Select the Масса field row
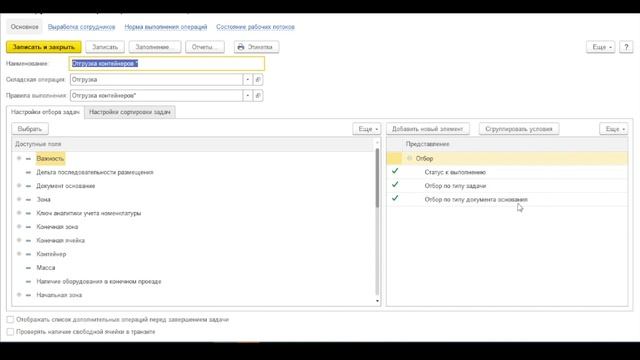 193,268
